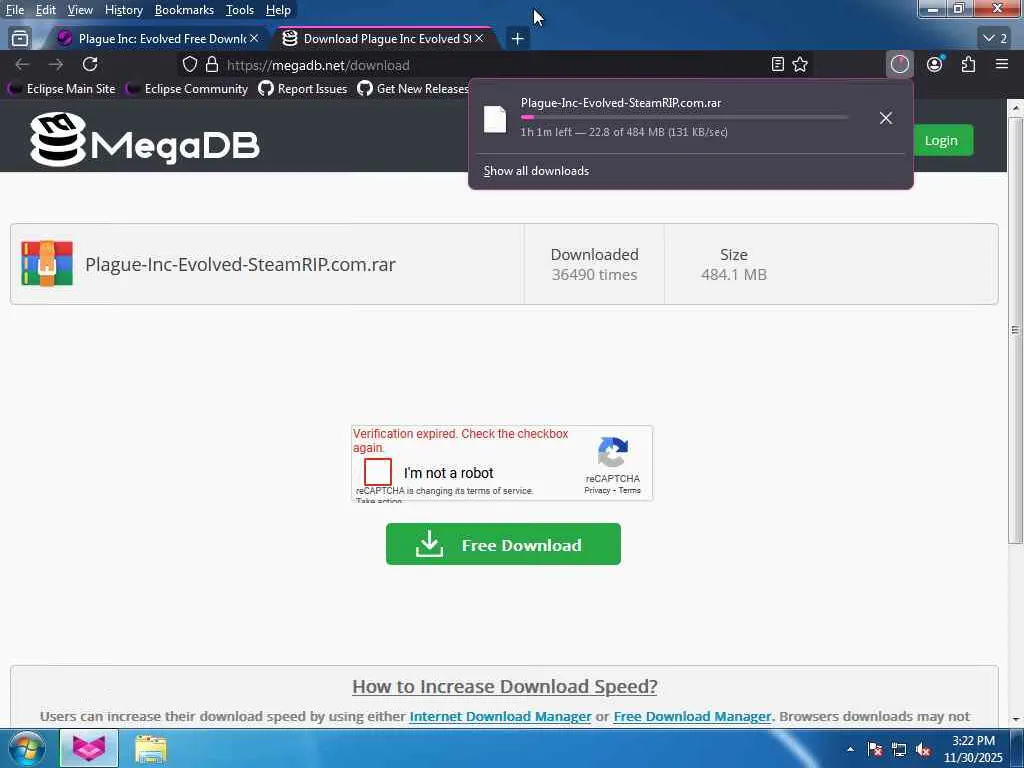The image size is (1024, 768).
Task: Open Show all downloads
Action: 536,171
